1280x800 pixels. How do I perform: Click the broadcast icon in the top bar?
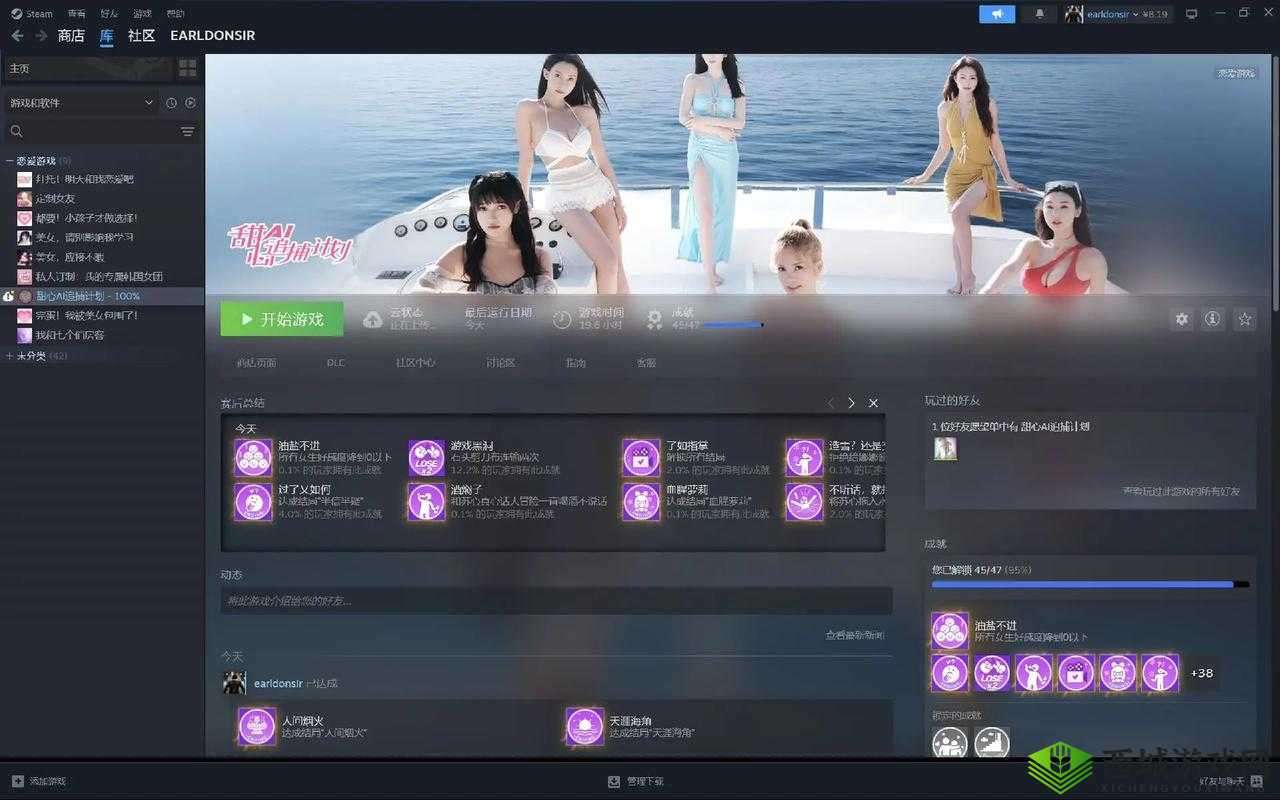pyautogui.click(x=995, y=13)
